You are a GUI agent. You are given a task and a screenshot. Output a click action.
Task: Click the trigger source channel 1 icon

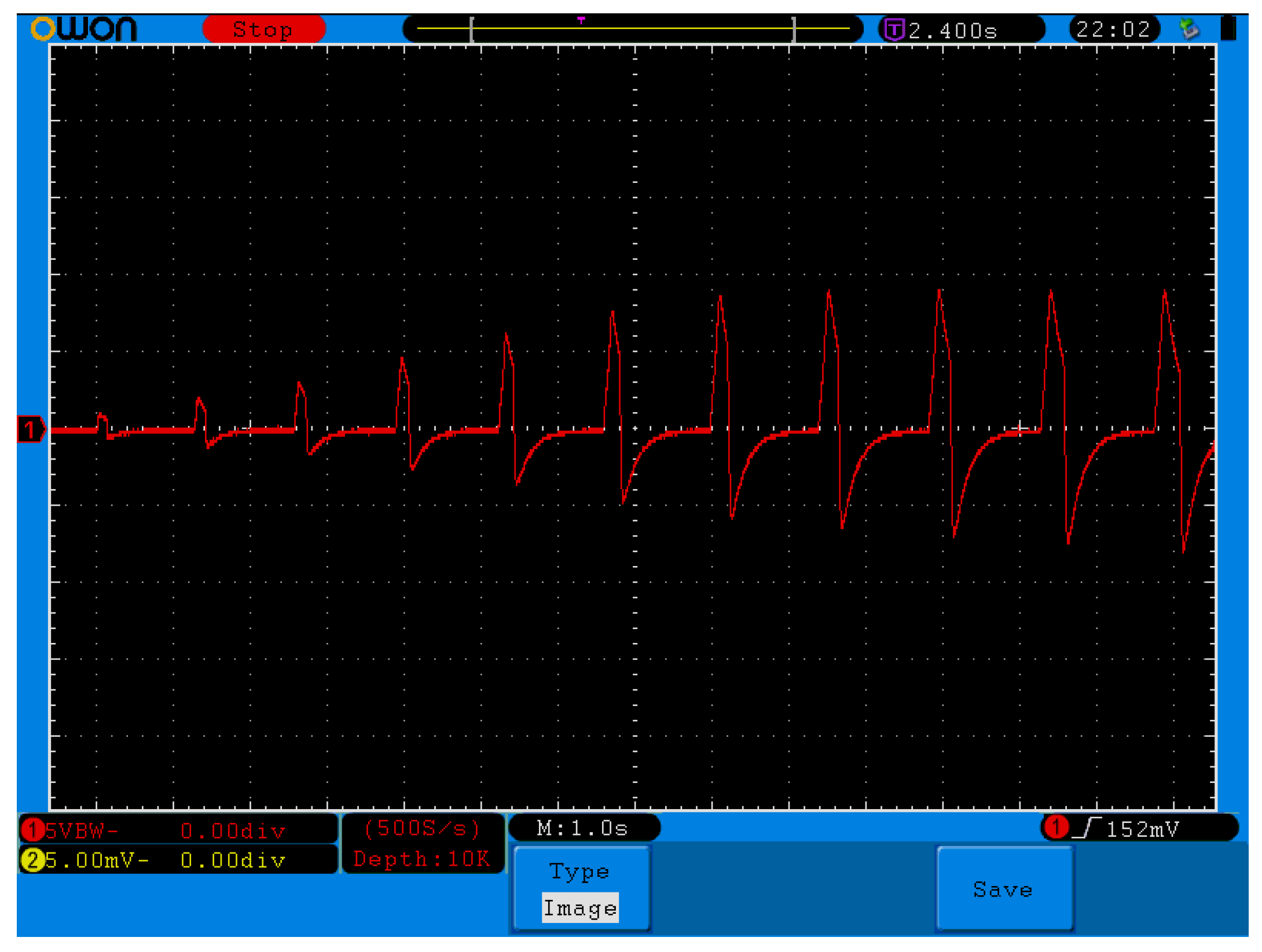coord(1056,828)
